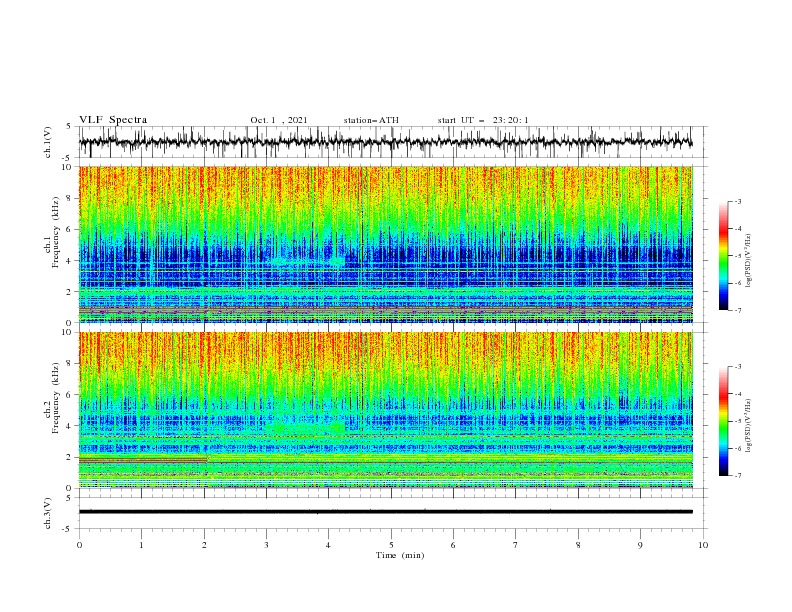The height and width of the screenshot is (612, 792).
Task: Click the ch.1 'log(PSD)(V²/Hz)' color bar label
Action: [x=749, y=261]
